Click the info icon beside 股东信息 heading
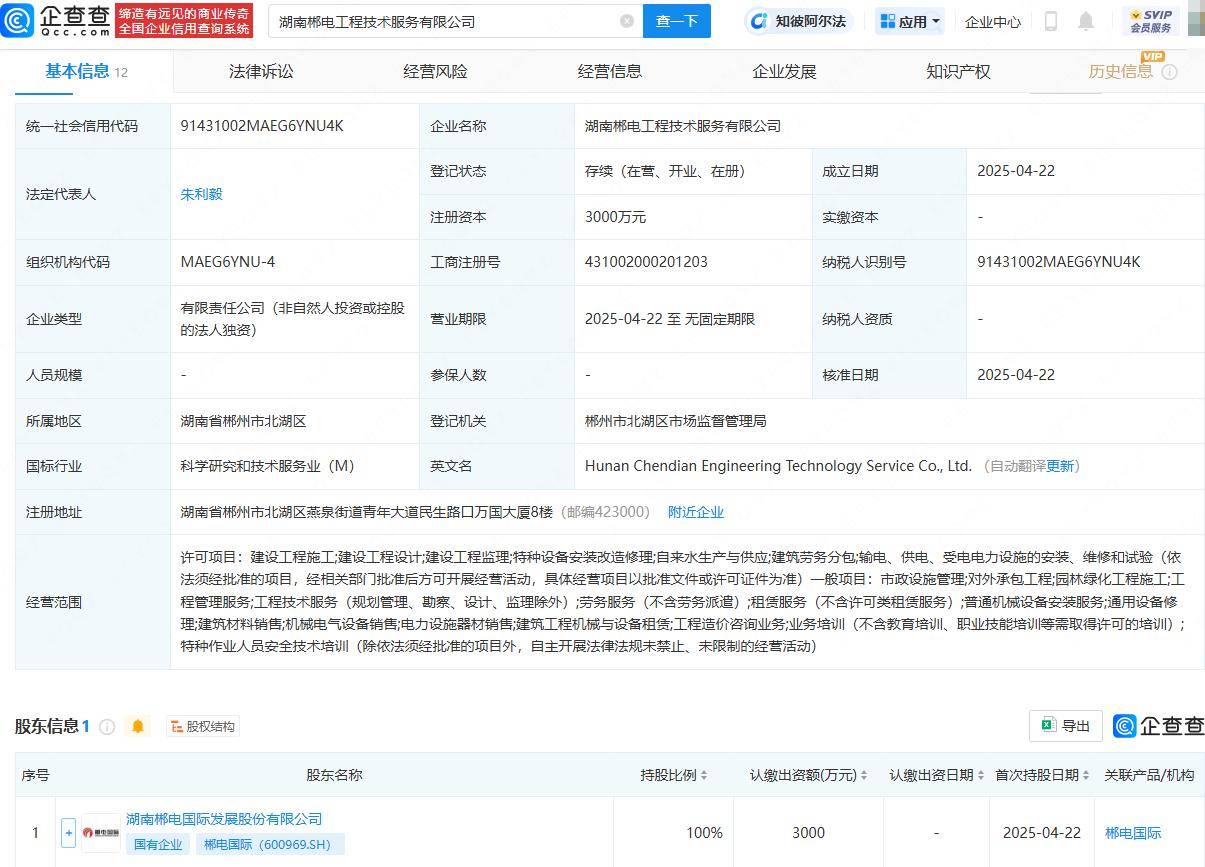The width and height of the screenshot is (1205, 867). pyautogui.click(x=109, y=725)
